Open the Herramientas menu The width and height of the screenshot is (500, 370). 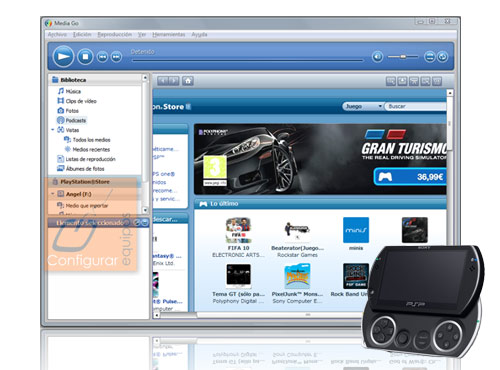pos(169,35)
